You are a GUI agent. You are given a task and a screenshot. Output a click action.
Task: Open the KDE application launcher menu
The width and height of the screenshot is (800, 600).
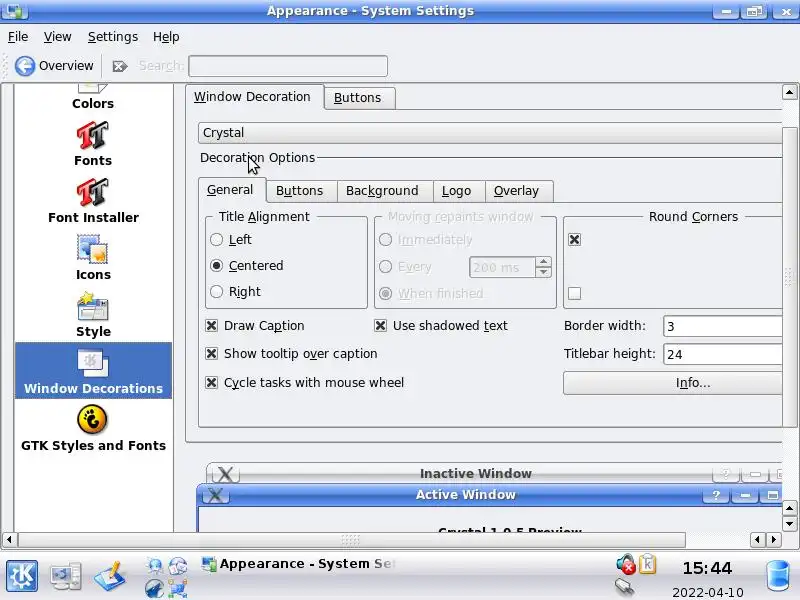click(x=22, y=576)
